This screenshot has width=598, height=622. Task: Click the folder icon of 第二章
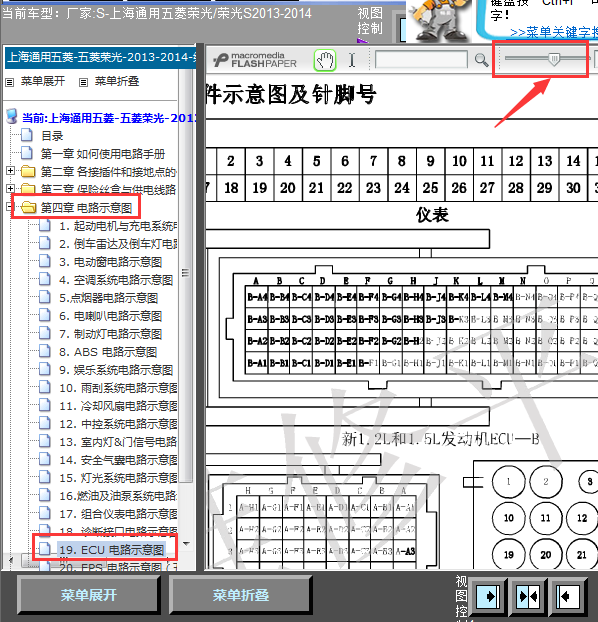[x=28, y=171]
